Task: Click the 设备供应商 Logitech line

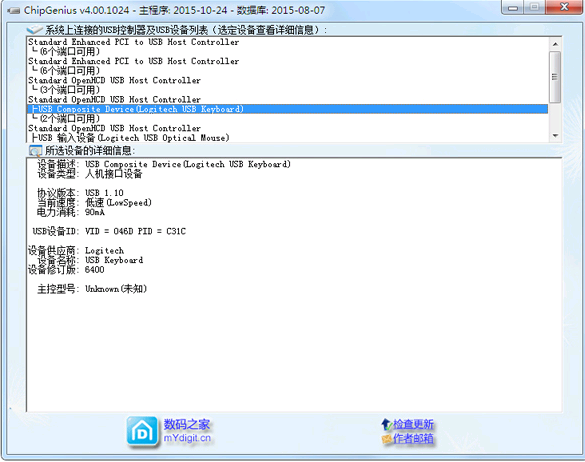Action: pyautogui.click(x=76, y=250)
